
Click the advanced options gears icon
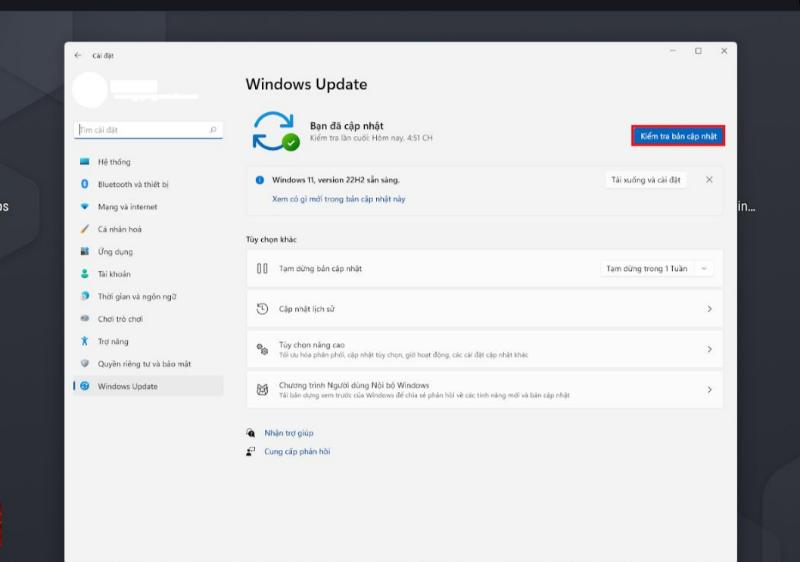(x=262, y=349)
